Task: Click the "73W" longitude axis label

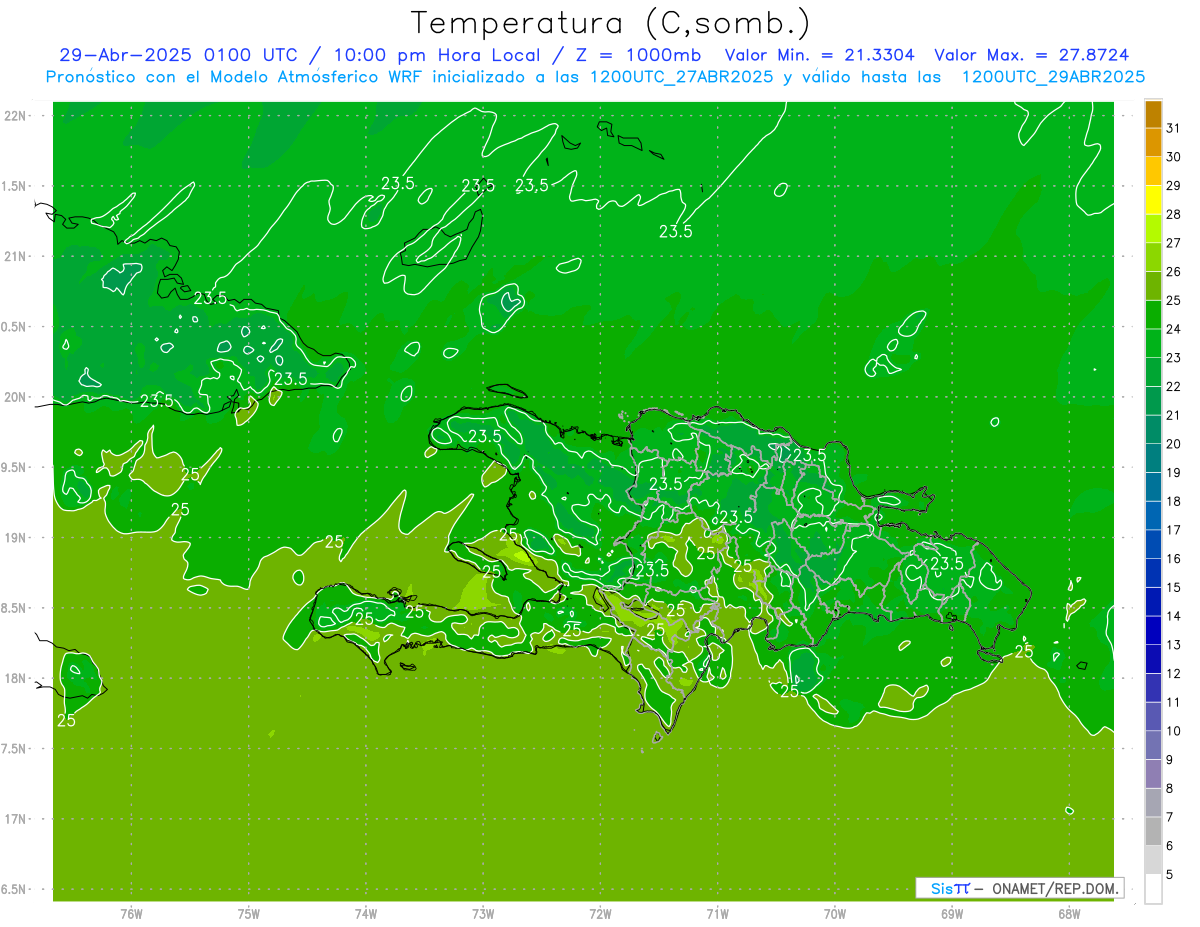Action: tap(484, 914)
